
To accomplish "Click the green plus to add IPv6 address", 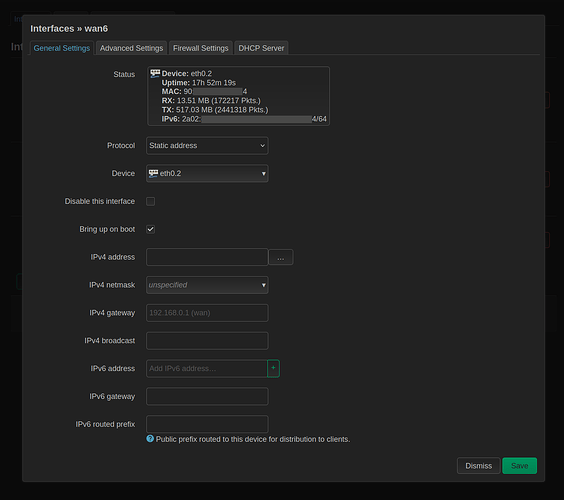I will click(273, 368).
